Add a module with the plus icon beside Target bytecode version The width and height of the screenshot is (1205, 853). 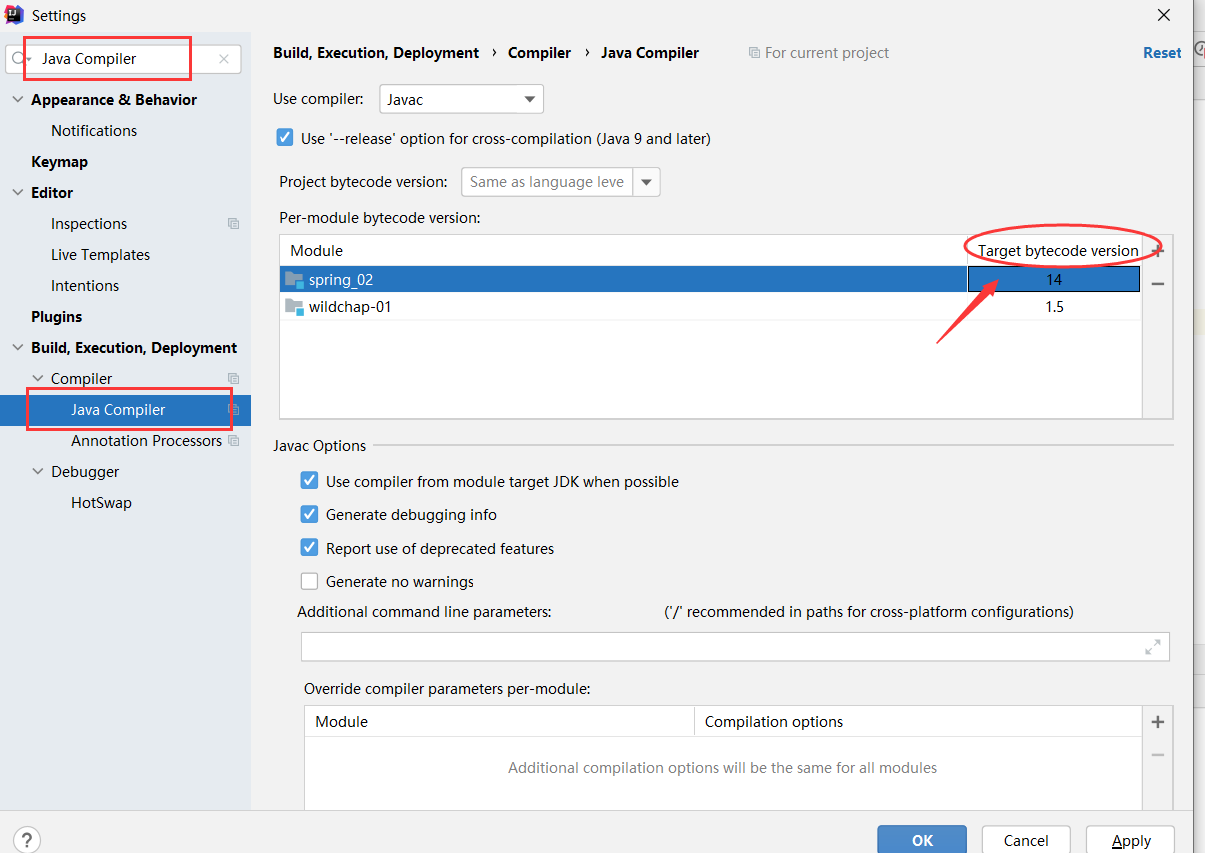tap(1157, 251)
